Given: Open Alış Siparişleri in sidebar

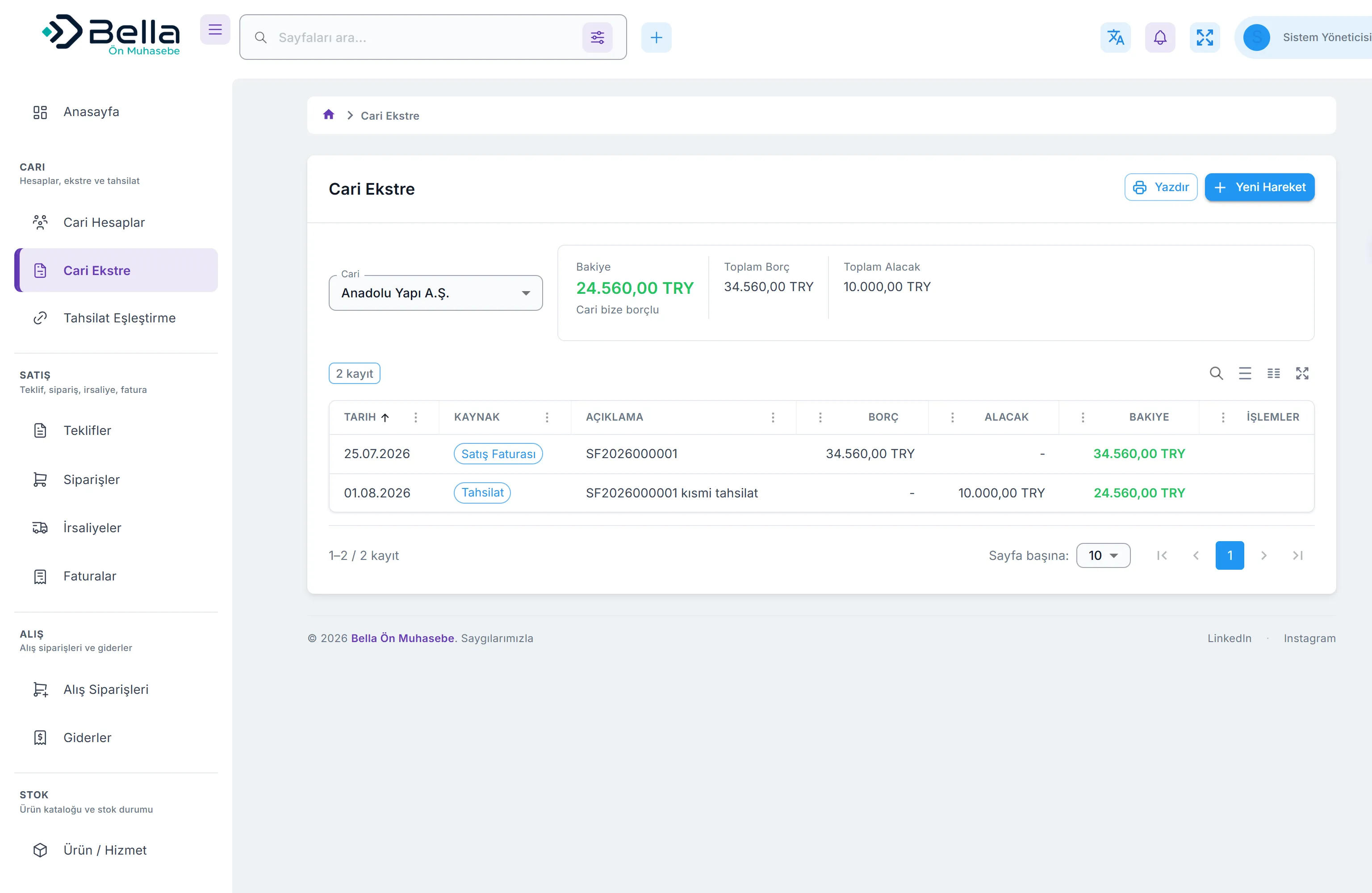Looking at the screenshot, I should 116,689.
